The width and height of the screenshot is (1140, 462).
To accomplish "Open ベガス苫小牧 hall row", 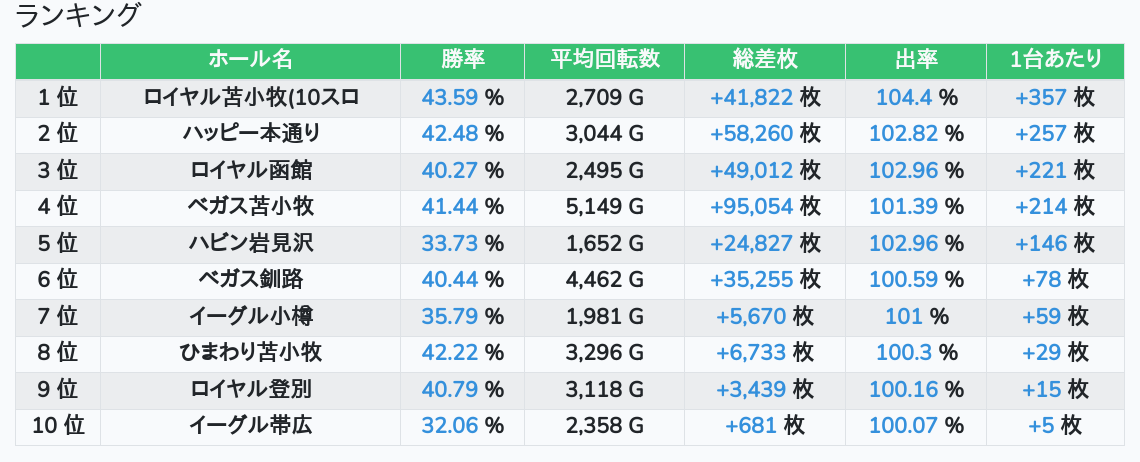I will tap(250, 206).
